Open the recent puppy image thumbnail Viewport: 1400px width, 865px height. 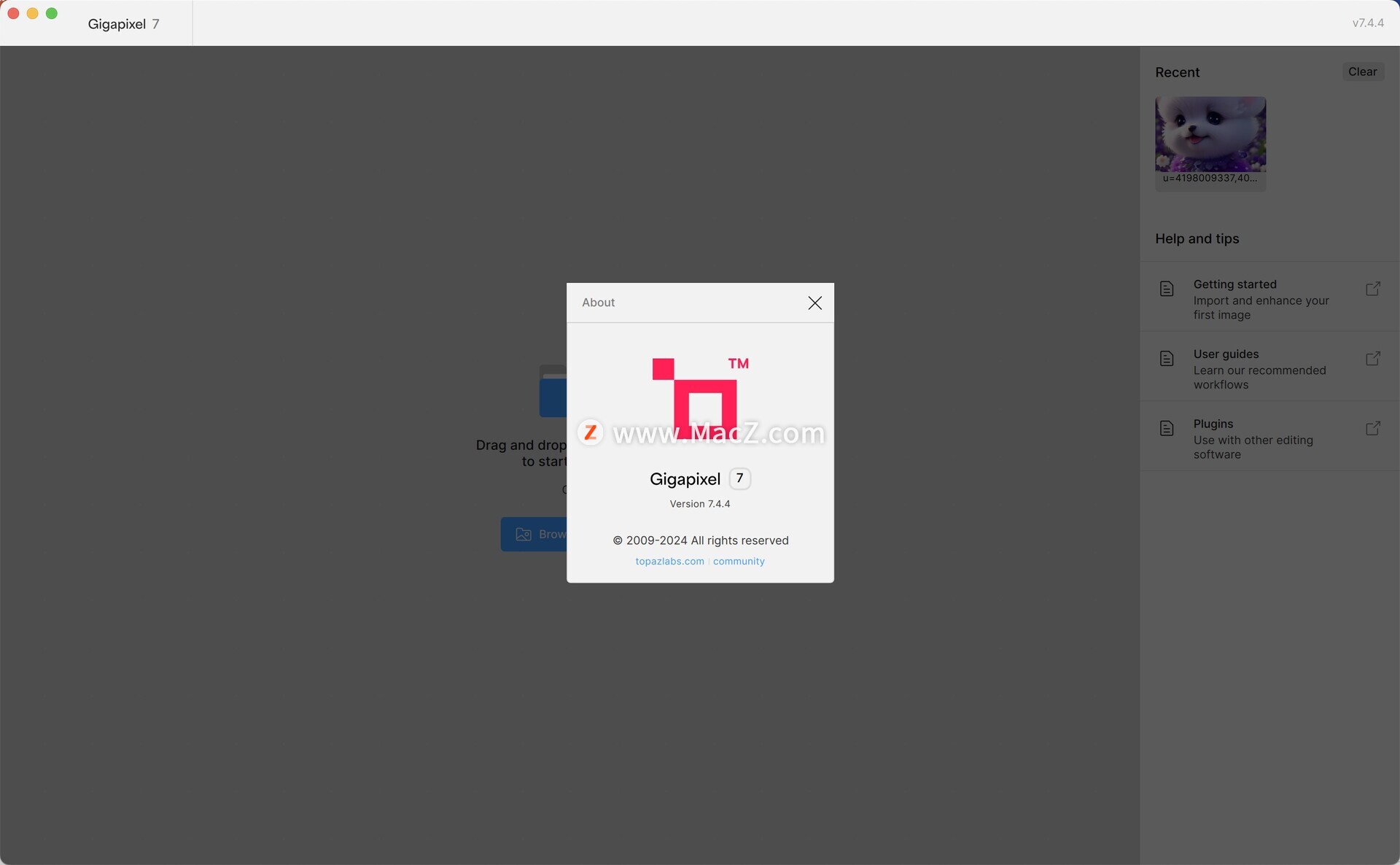(x=1210, y=134)
